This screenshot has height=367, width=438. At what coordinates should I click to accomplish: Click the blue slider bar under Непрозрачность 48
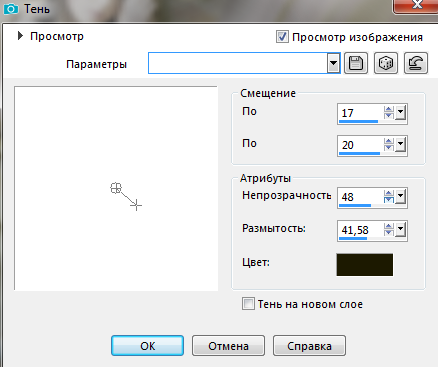tap(355, 205)
